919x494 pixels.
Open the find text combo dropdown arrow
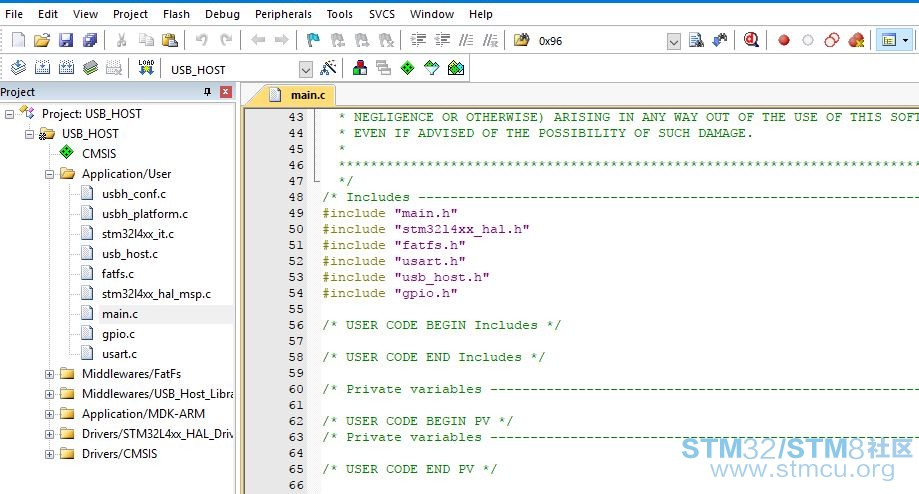click(674, 41)
